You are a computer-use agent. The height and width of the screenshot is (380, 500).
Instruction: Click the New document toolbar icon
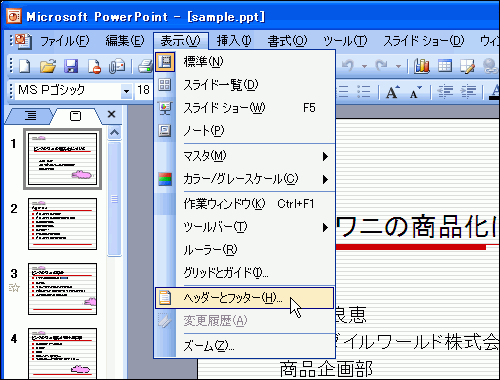point(25,66)
